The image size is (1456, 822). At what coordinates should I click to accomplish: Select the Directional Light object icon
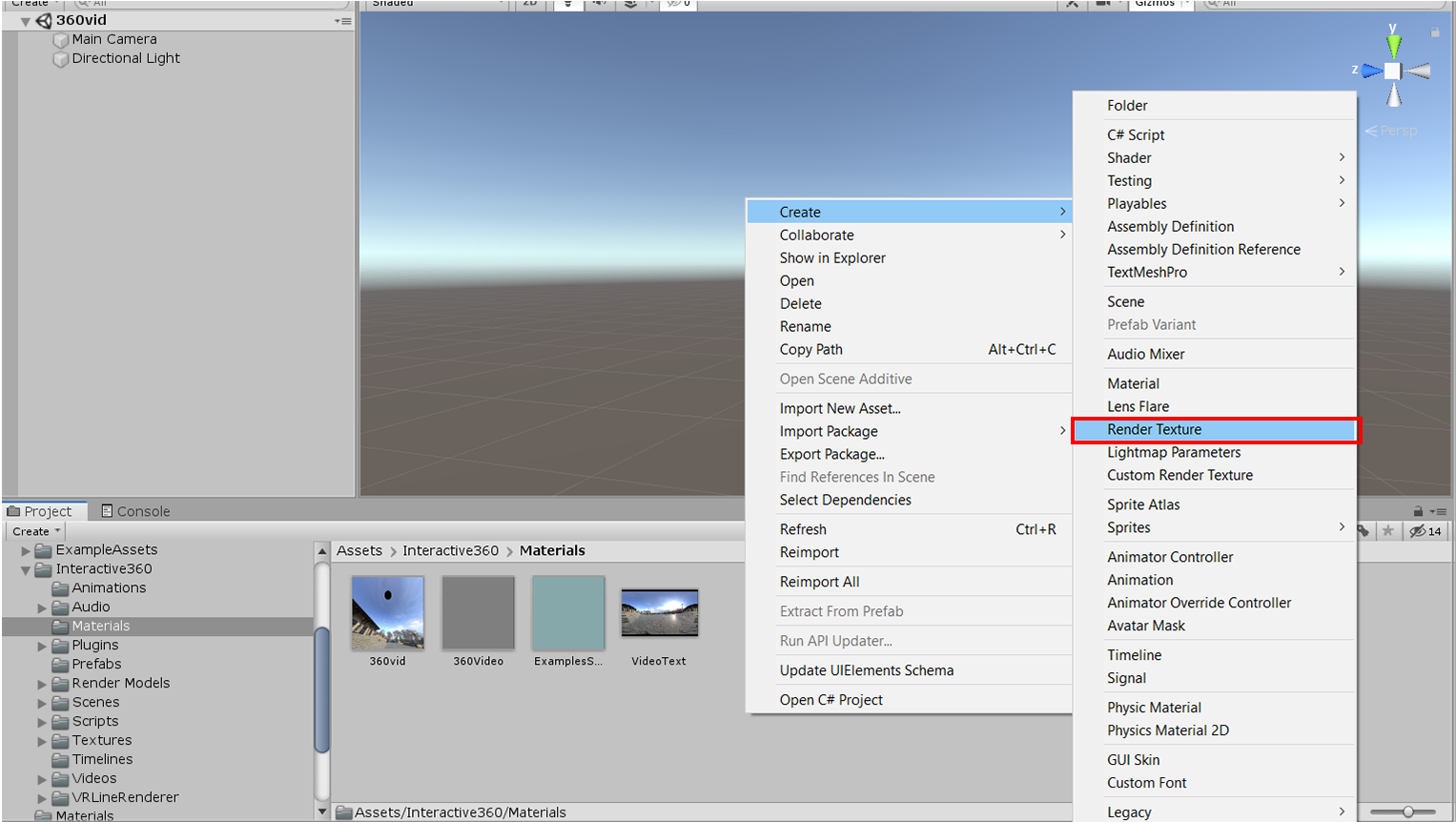point(61,59)
